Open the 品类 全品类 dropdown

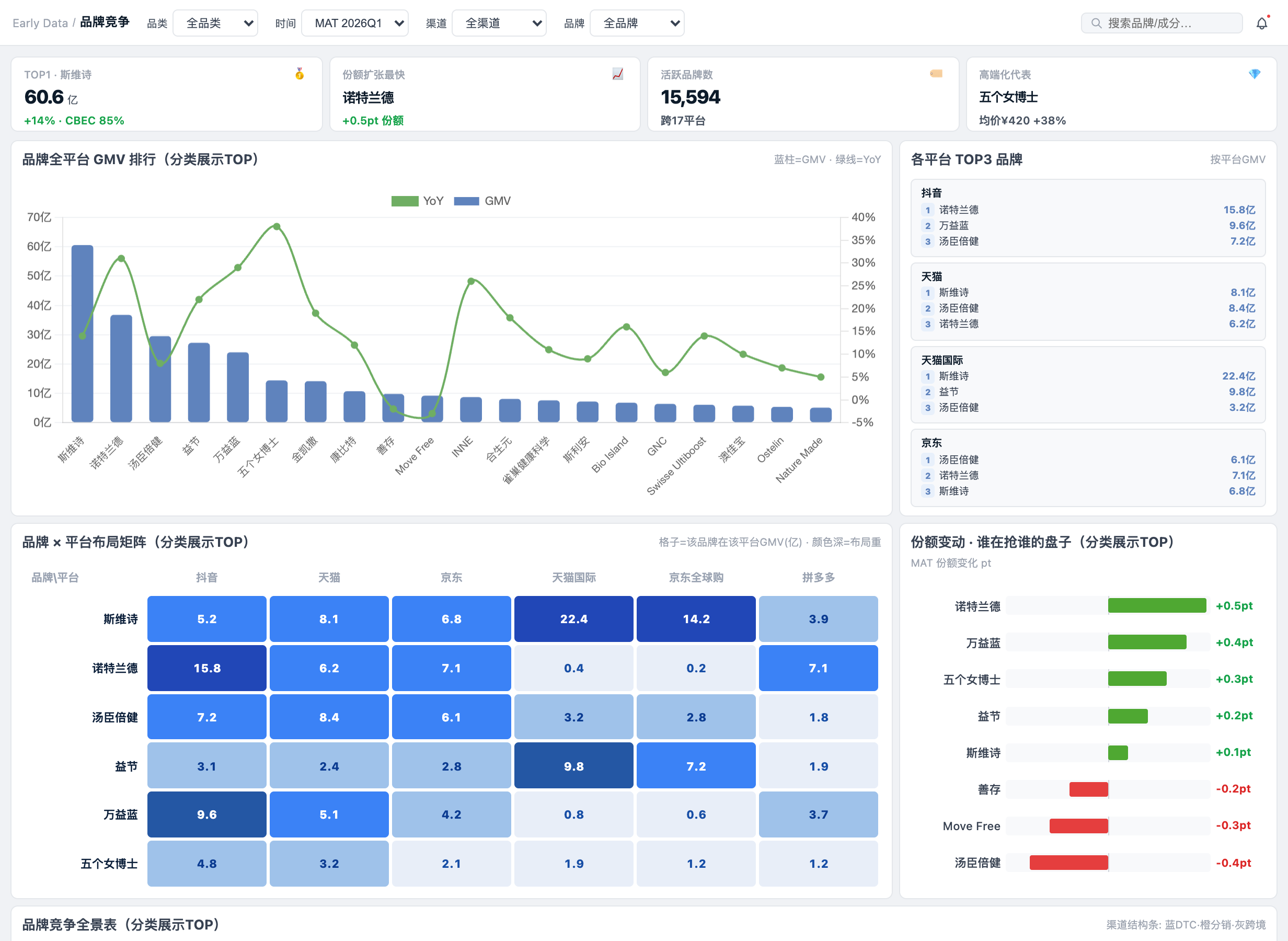[x=215, y=24]
